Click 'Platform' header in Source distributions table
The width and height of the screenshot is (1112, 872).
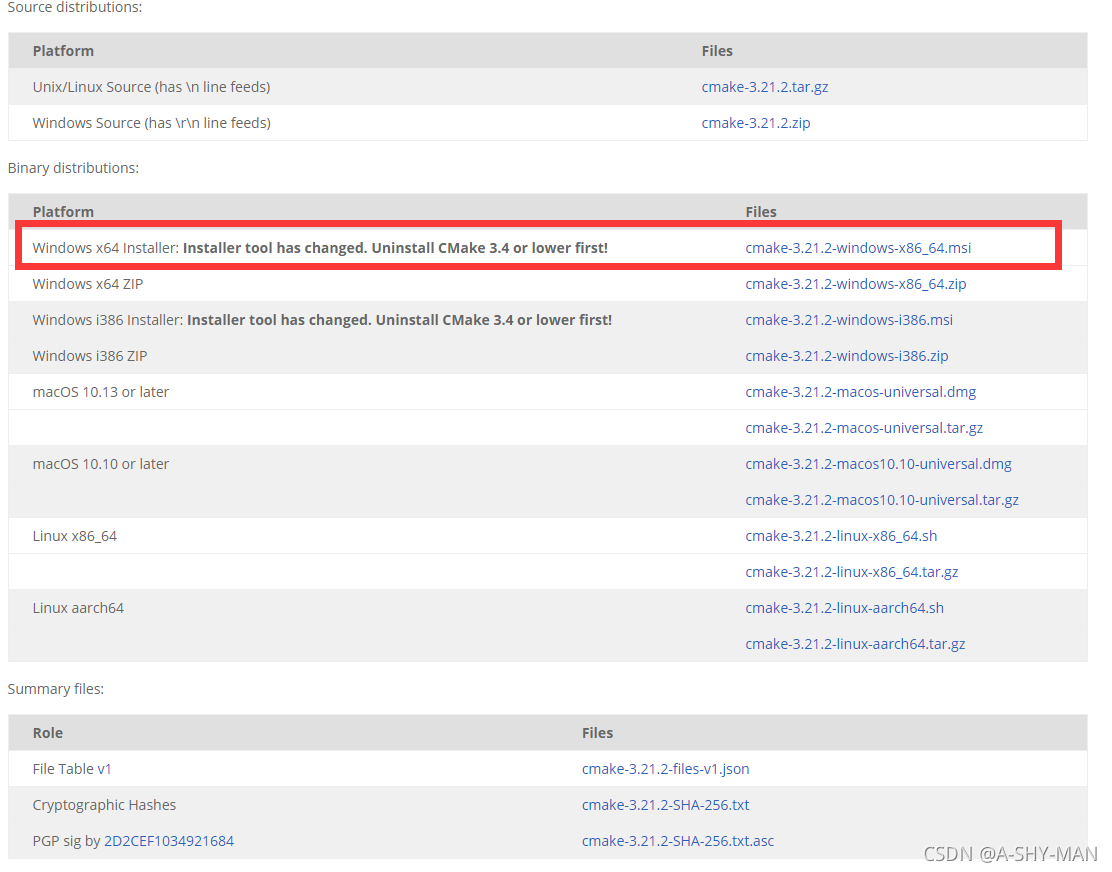pyautogui.click(x=63, y=51)
